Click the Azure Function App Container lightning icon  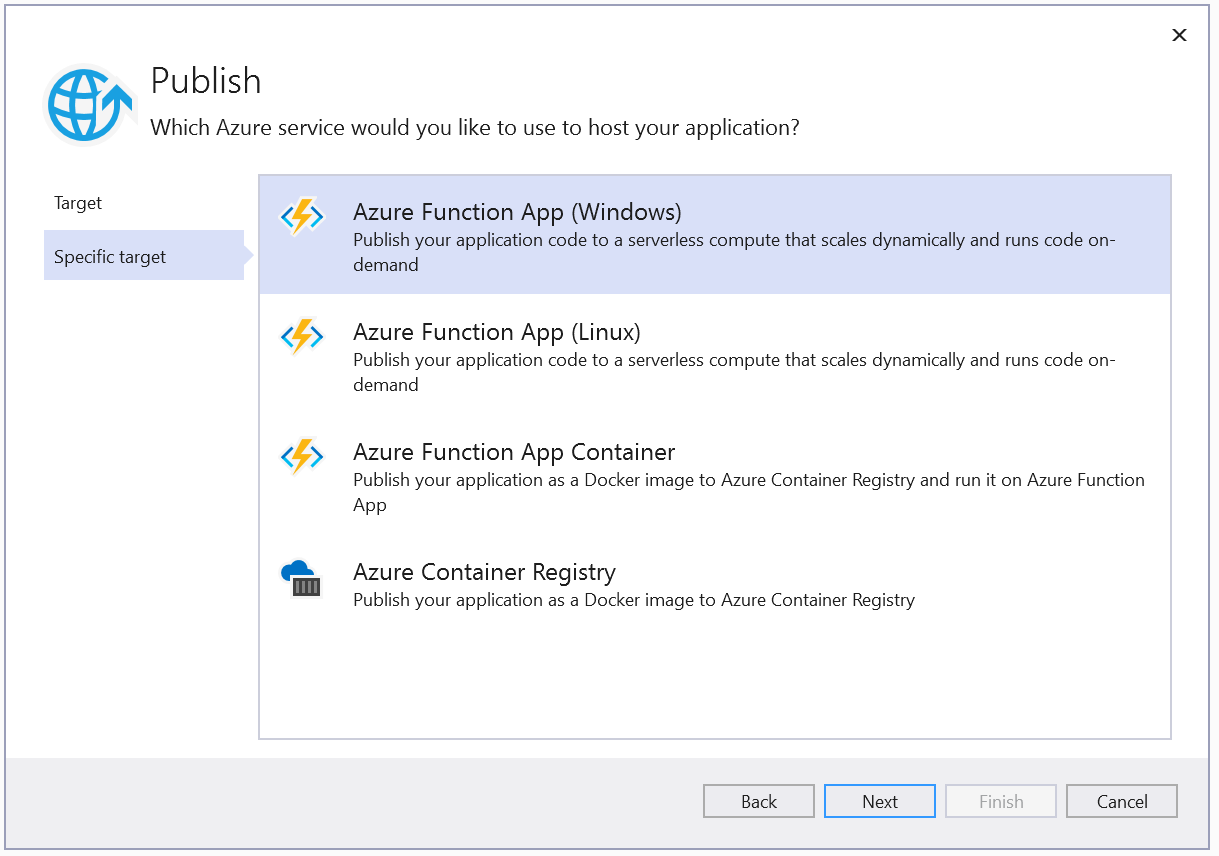(x=303, y=455)
